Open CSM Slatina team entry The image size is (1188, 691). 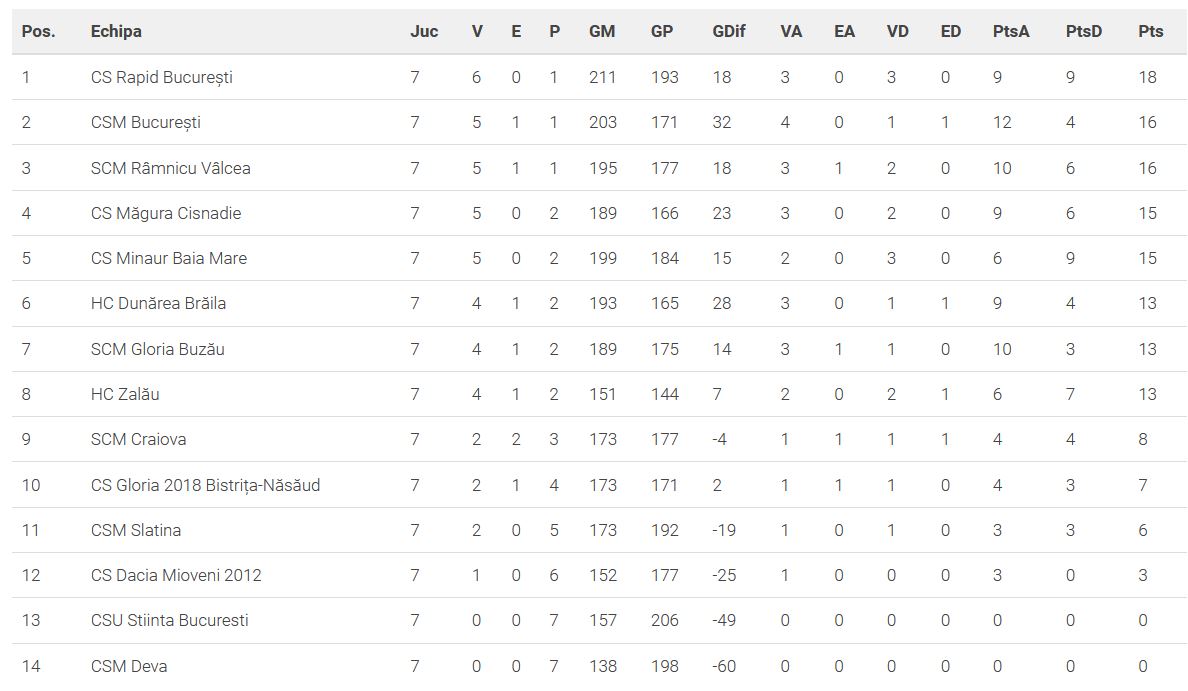click(x=135, y=530)
